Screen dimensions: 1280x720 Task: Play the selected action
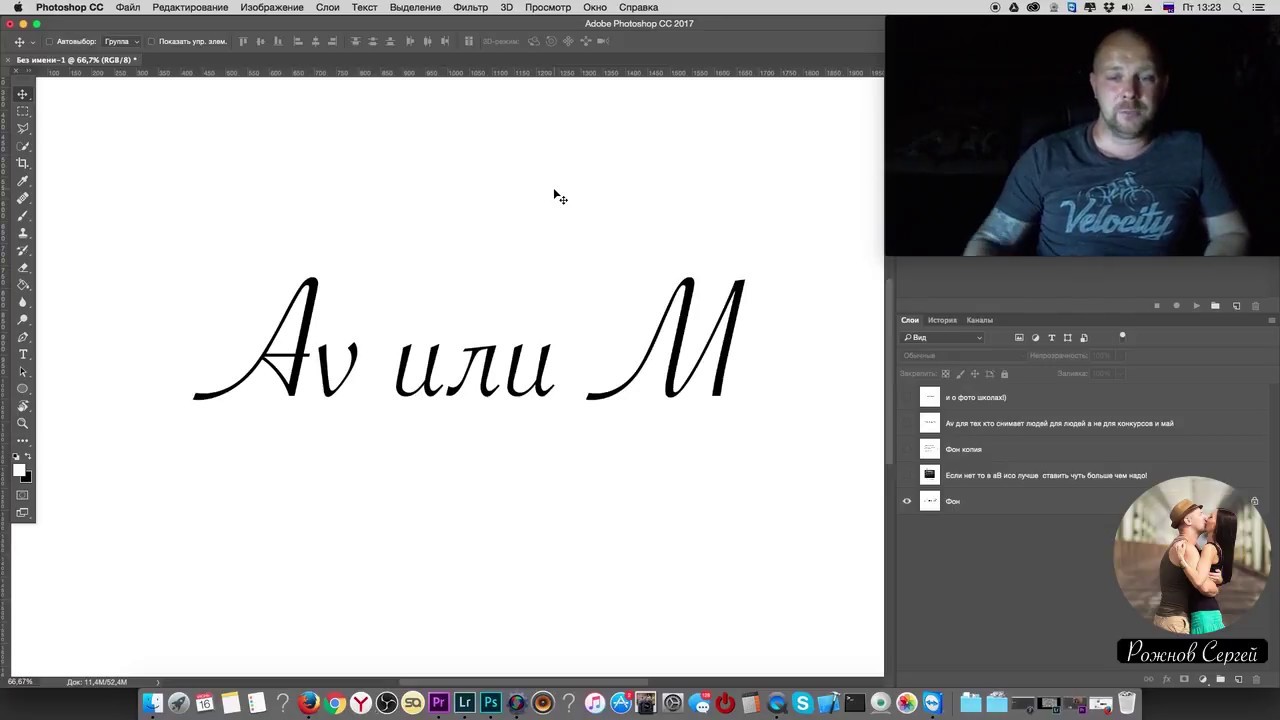tap(1196, 306)
